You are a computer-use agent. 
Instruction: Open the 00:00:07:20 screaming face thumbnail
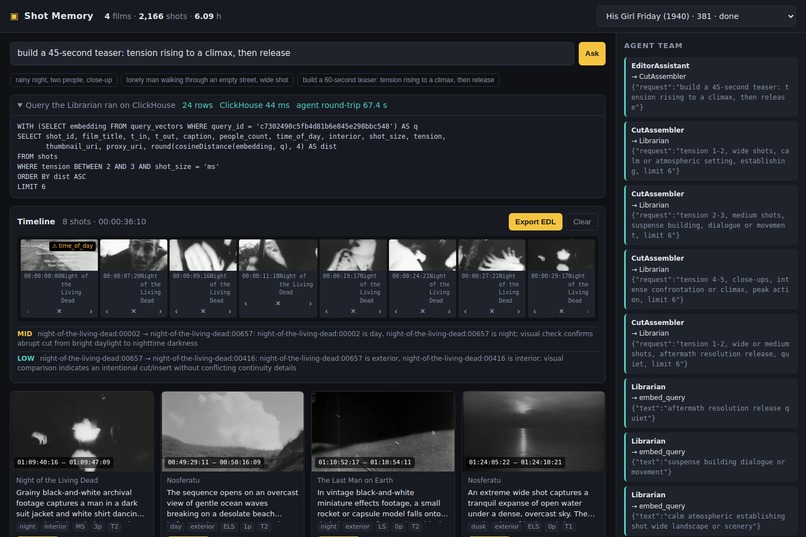click(134, 255)
